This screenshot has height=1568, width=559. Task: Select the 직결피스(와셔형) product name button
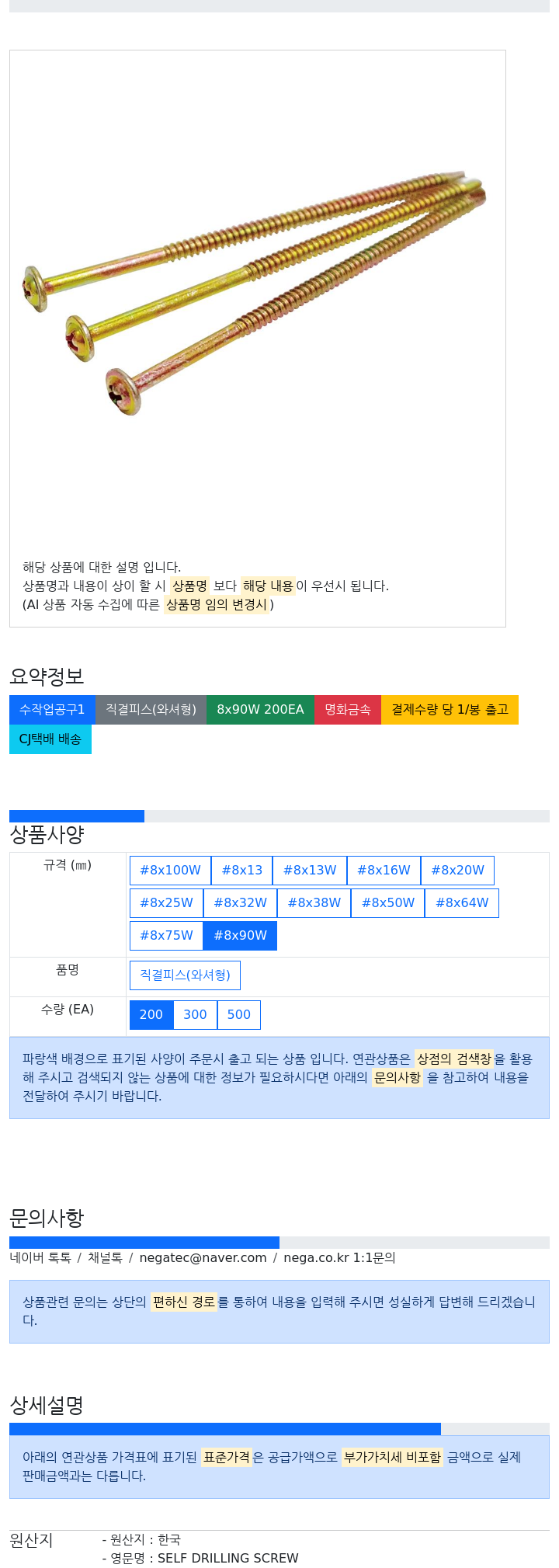185,975
